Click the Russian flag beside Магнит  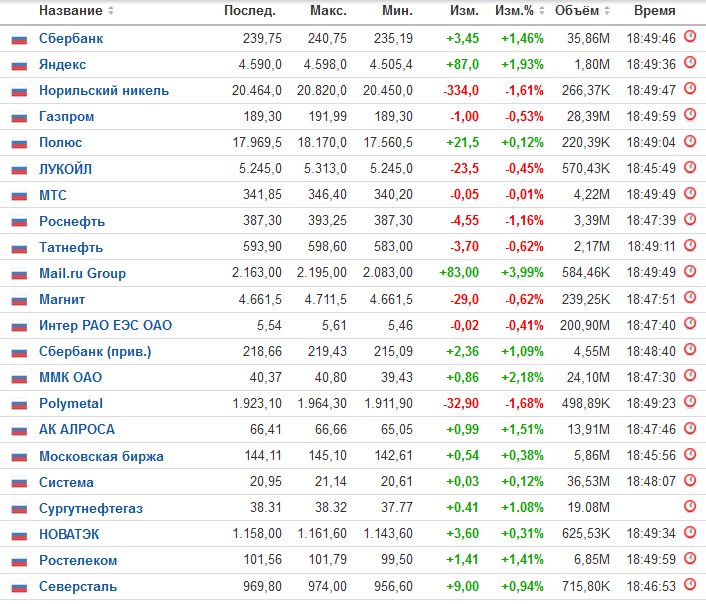pos(19,300)
